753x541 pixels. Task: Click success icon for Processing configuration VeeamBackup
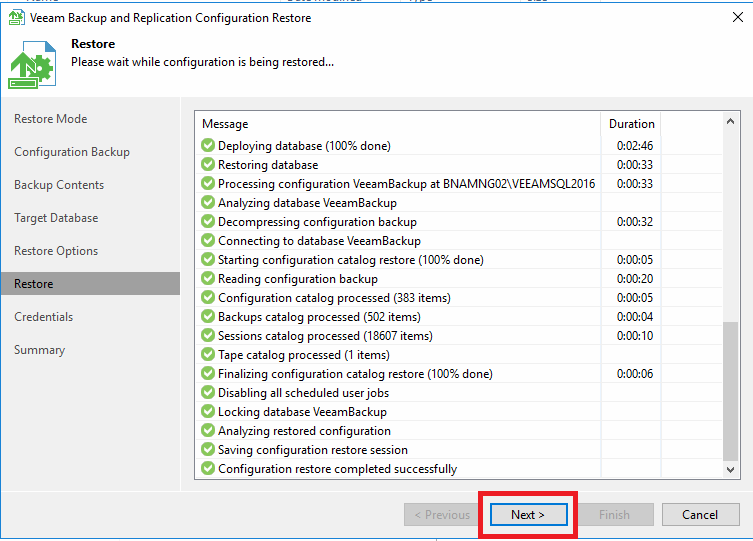click(x=208, y=183)
